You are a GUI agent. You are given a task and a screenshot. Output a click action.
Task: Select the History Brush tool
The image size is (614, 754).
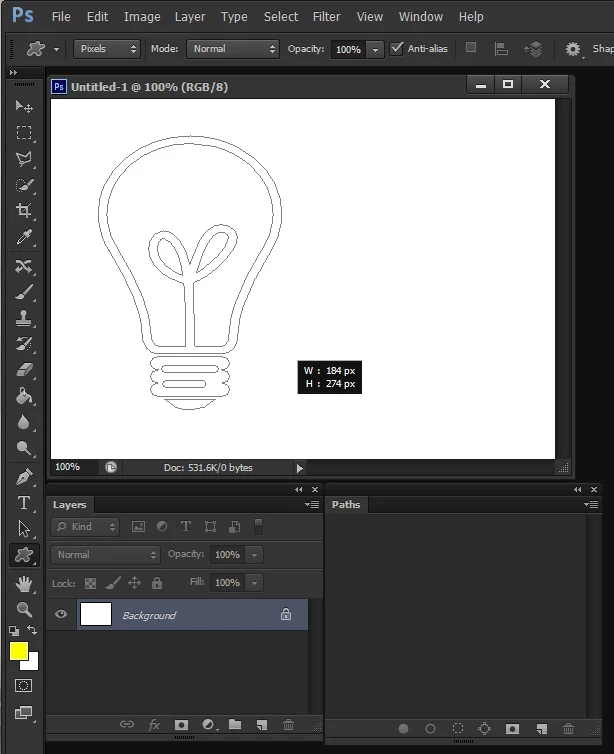(x=24, y=344)
